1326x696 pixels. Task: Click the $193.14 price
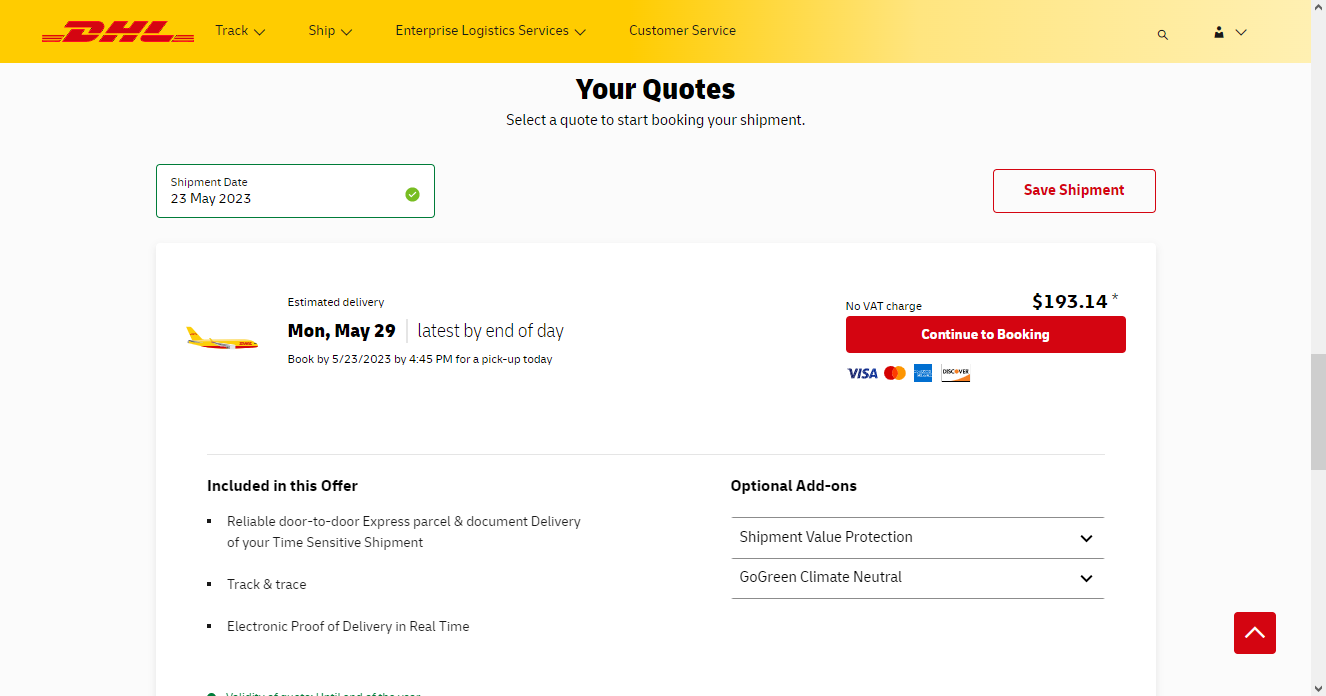click(1070, 301)
